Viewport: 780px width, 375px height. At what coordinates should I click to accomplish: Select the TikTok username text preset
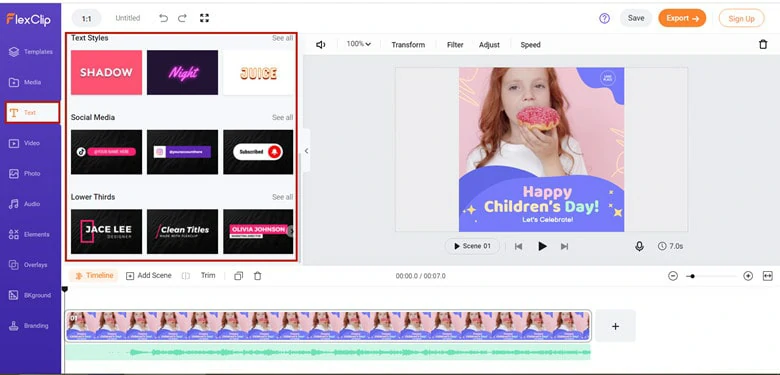pyautogui.click(x=106, y=152)
